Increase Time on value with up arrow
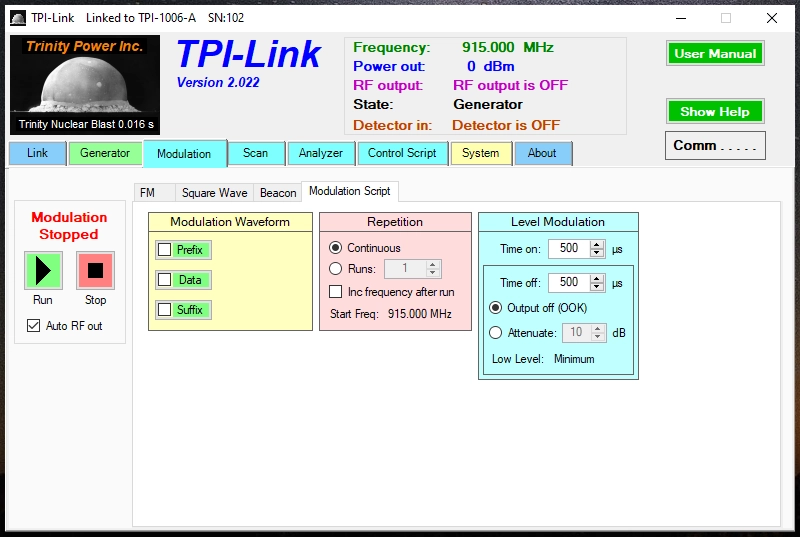 pyautogui.click(x=596, y=245)
